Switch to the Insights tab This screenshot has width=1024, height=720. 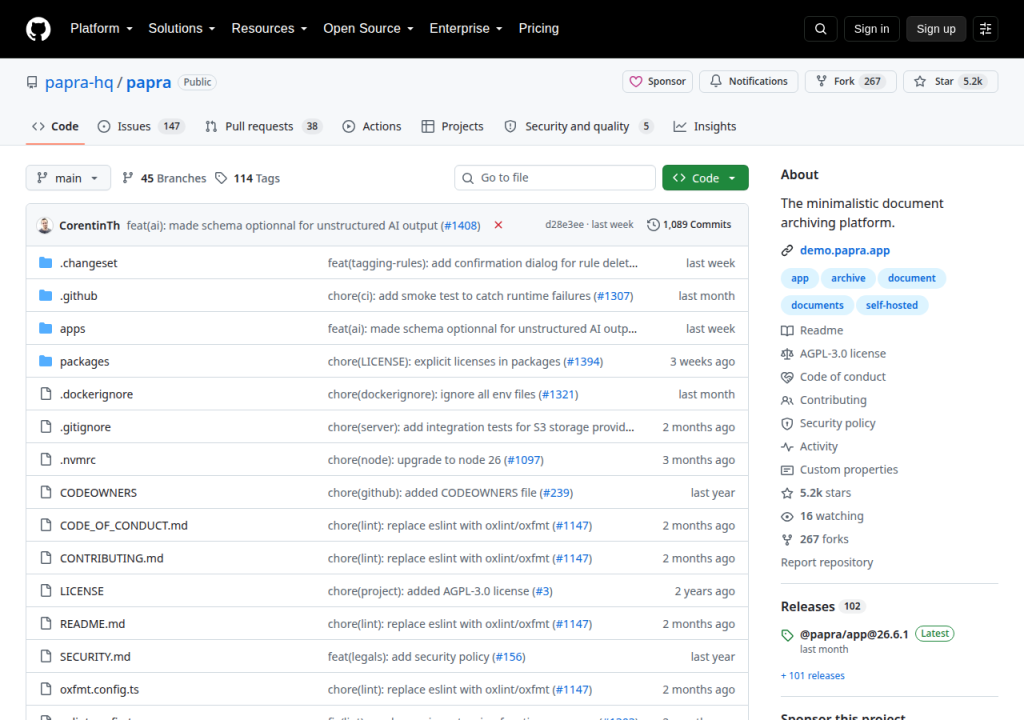[x=705, y=126]
